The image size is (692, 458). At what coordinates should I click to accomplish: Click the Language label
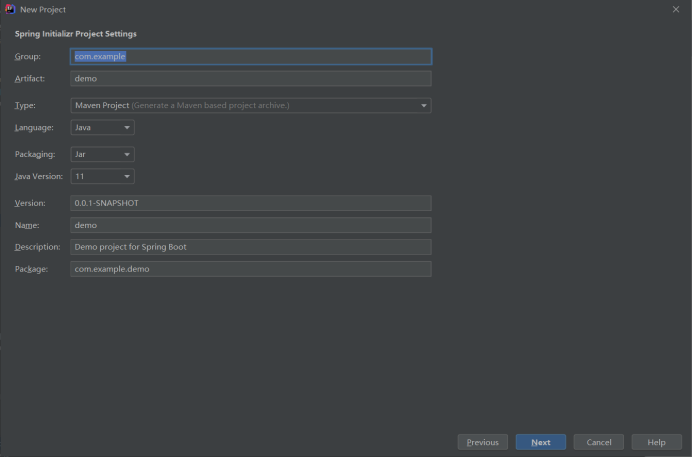pyautogui.click(x=34, y=128)
